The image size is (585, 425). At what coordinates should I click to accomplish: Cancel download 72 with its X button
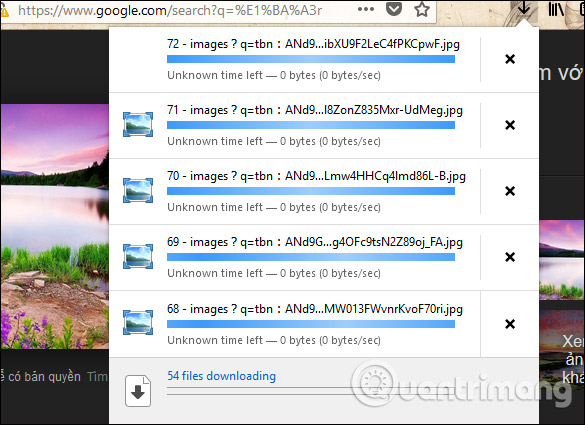(510, 59)
